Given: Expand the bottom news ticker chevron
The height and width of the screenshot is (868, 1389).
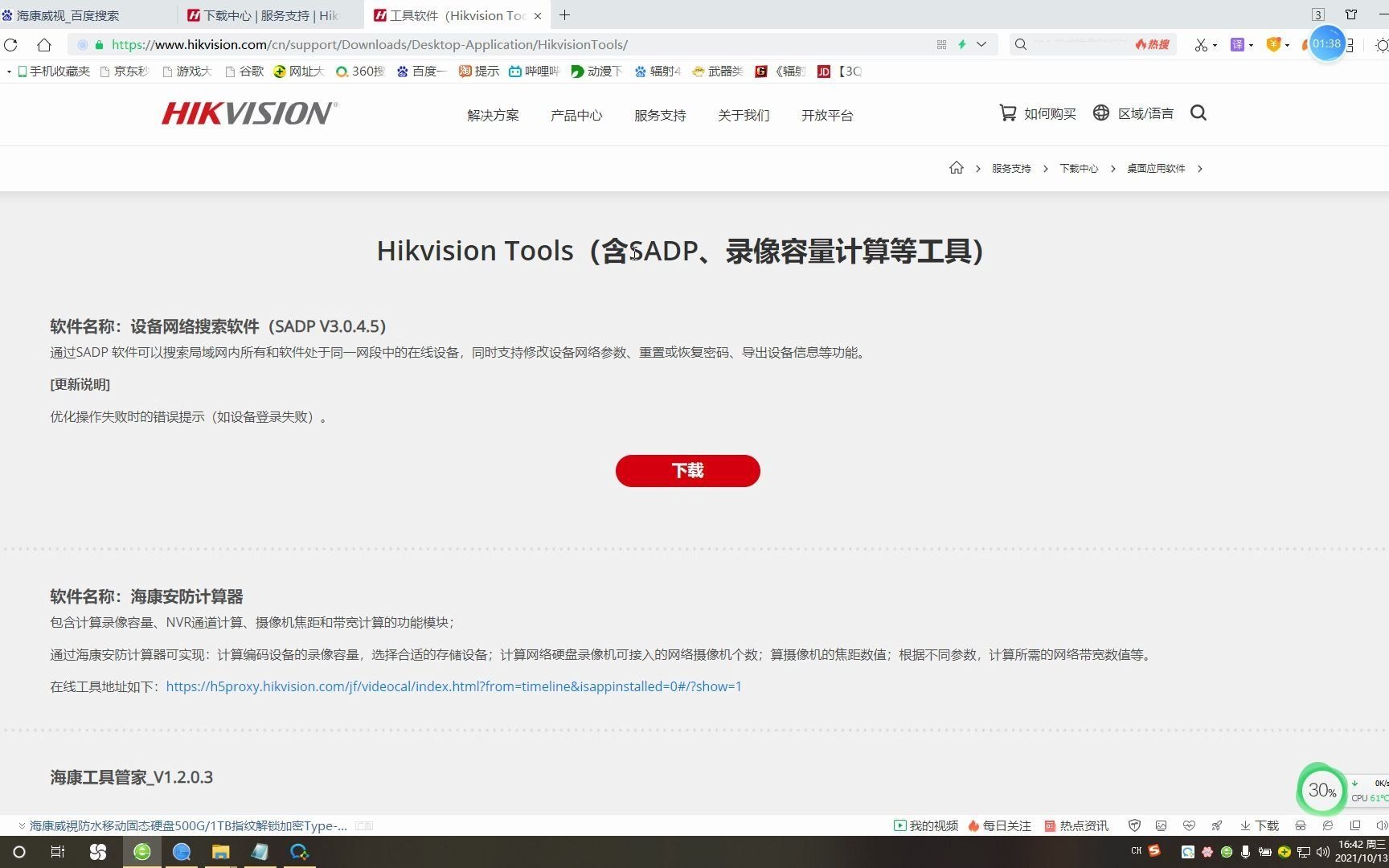Looking at the screenshot, I should pos(22,825).
